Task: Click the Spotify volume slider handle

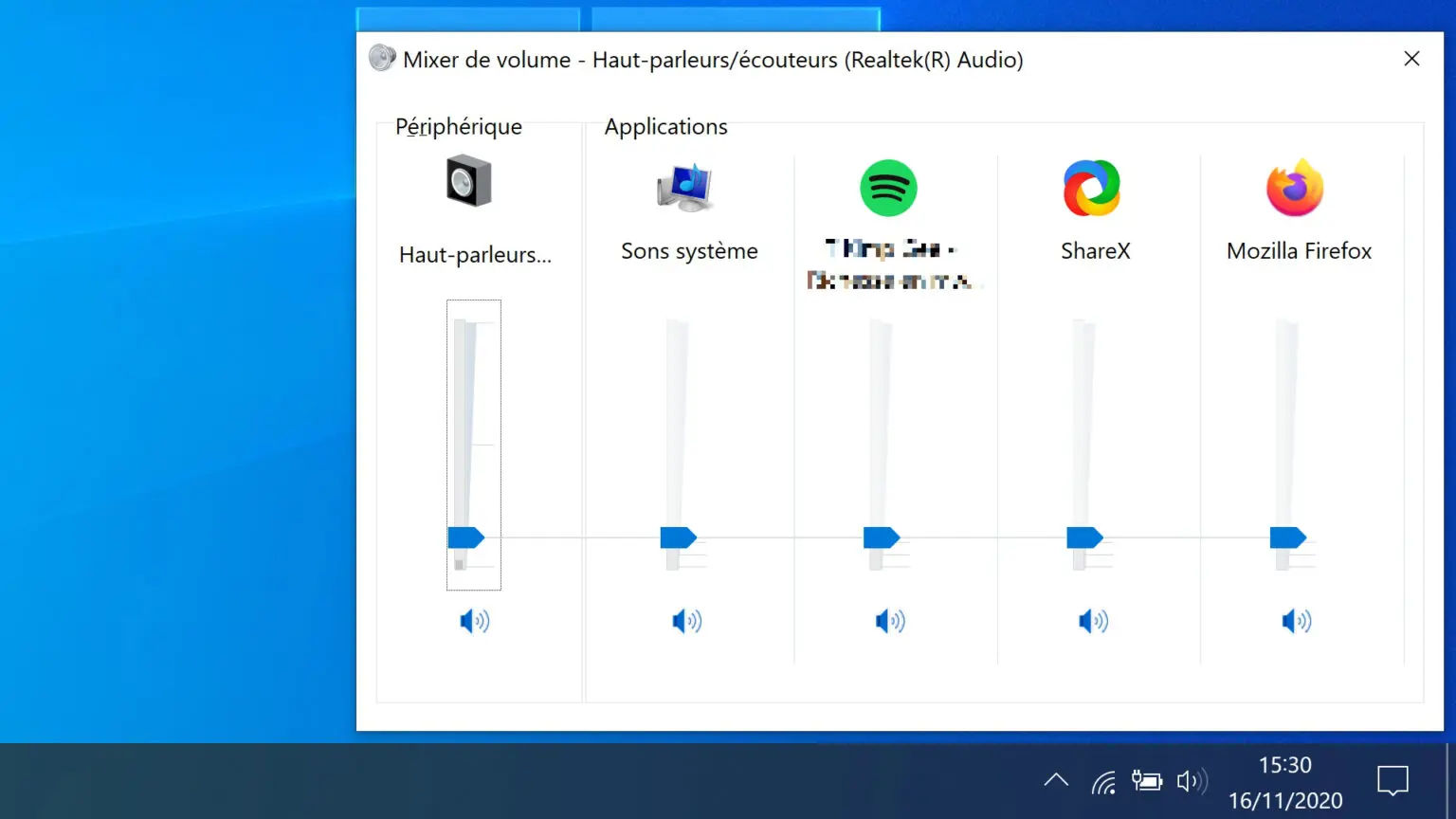Action: (x=880, y=537)
